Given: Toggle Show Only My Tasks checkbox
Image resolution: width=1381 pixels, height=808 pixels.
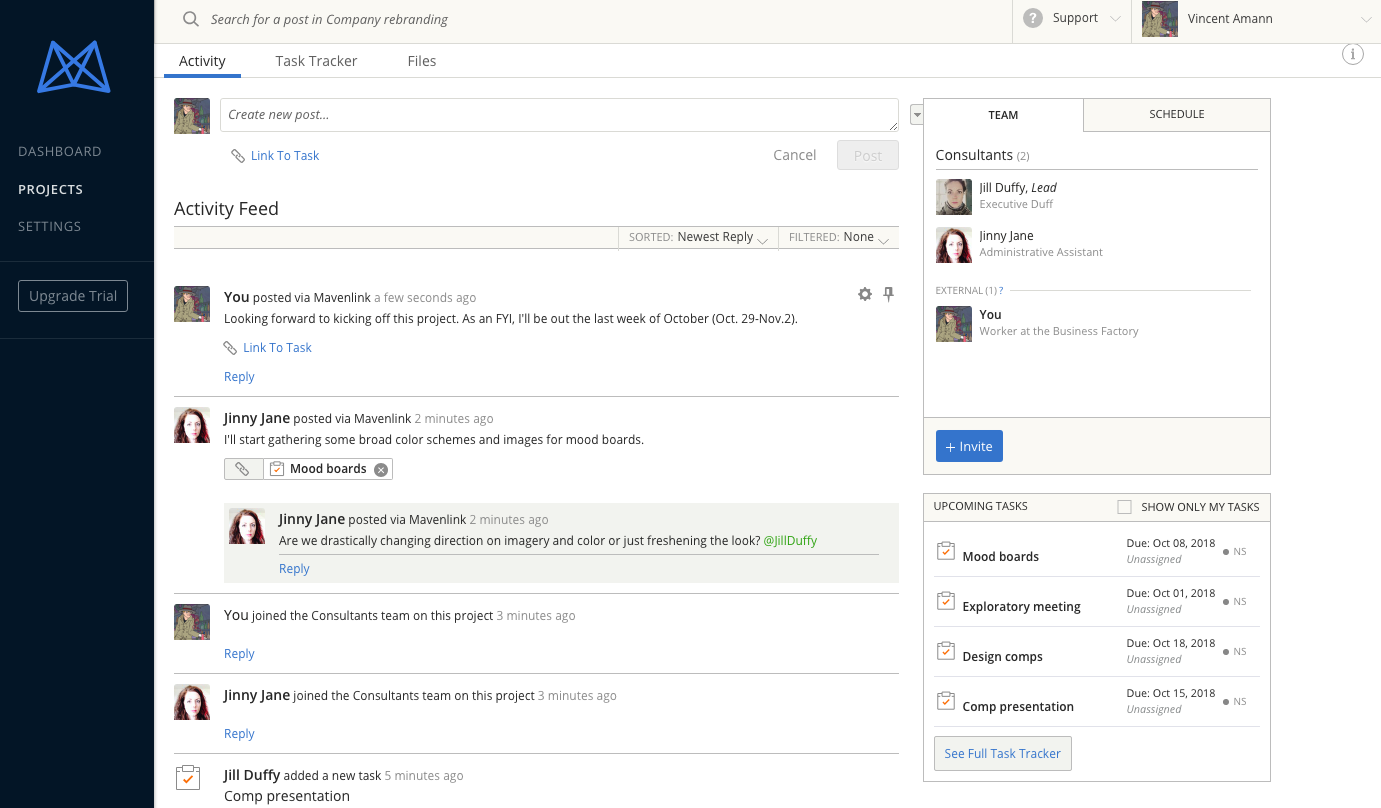Looking at the screenshot, I should point(1124,507).
